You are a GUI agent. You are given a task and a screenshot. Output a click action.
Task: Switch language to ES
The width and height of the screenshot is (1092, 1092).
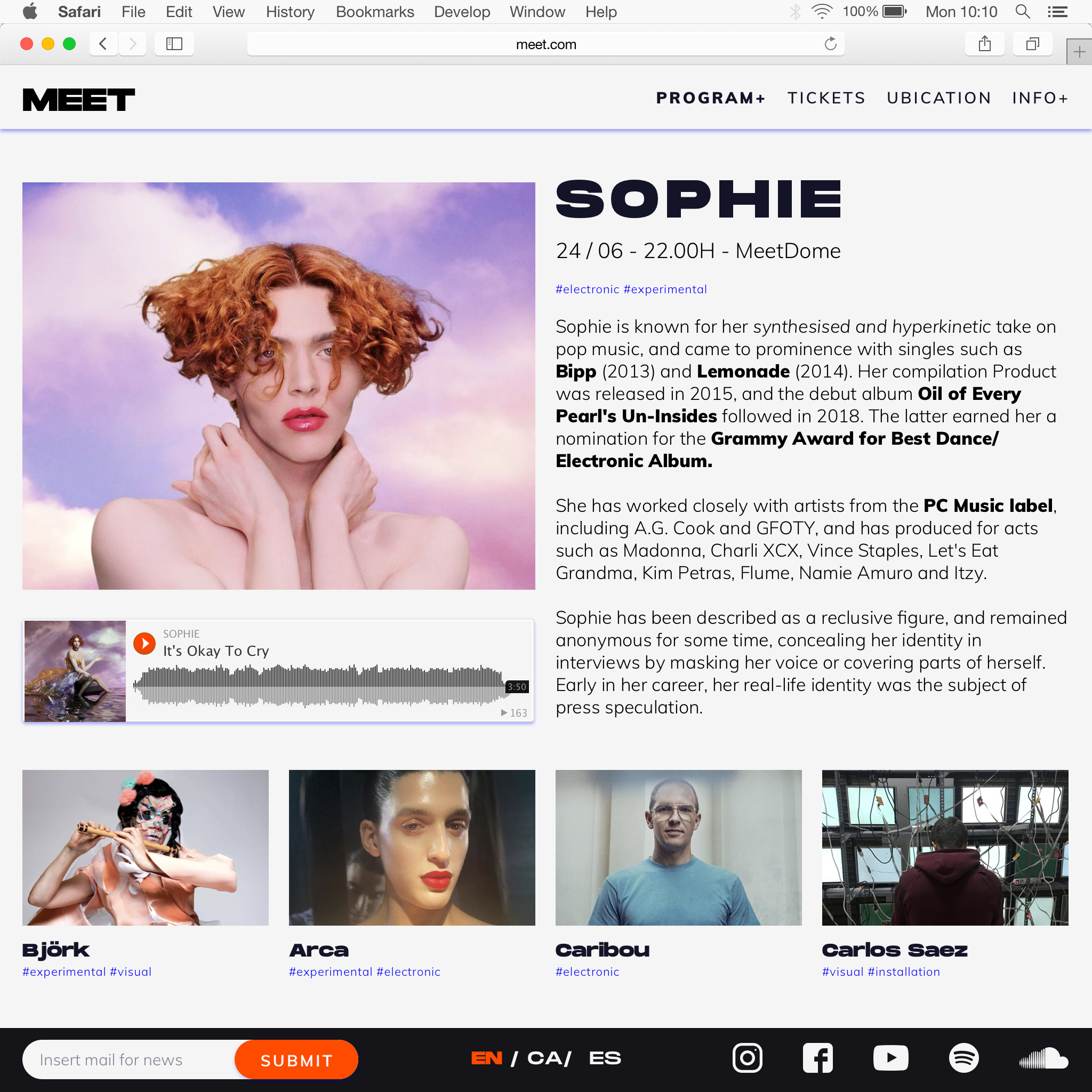605,1058
